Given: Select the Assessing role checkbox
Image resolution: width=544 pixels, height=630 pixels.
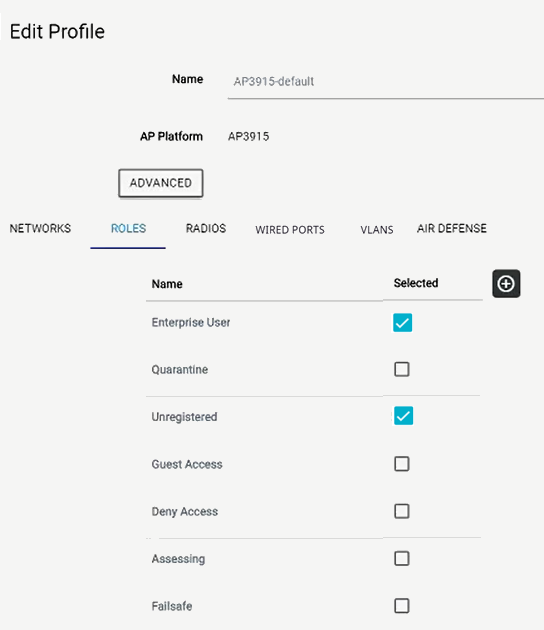Looking at the screenshot, I should (402, 558).
